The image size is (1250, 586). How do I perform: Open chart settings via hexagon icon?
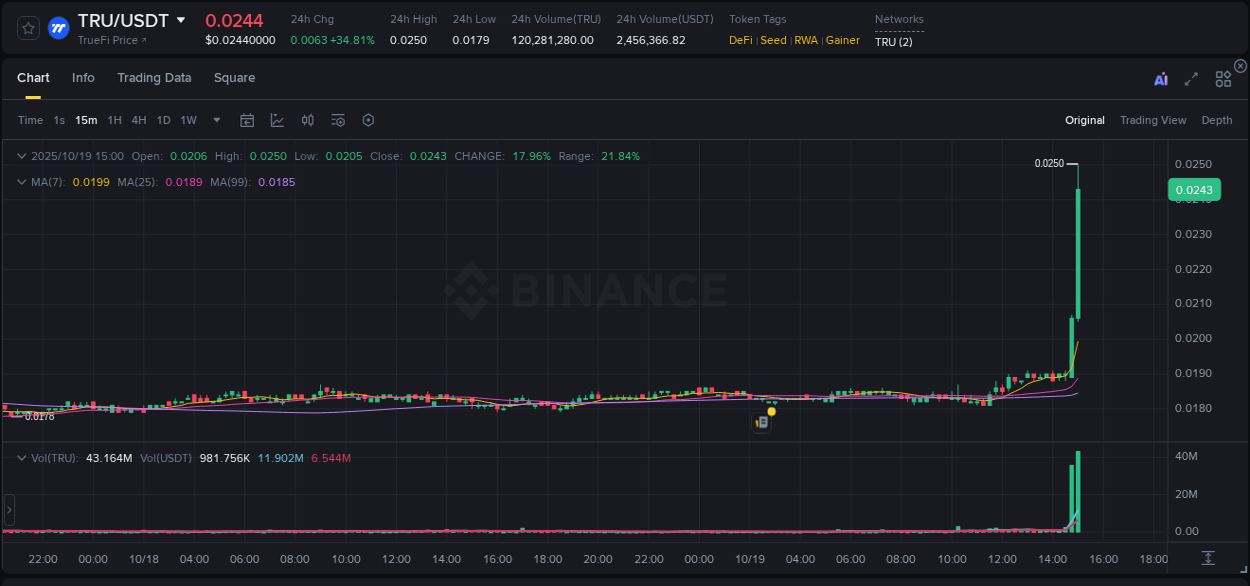[368, 119]
